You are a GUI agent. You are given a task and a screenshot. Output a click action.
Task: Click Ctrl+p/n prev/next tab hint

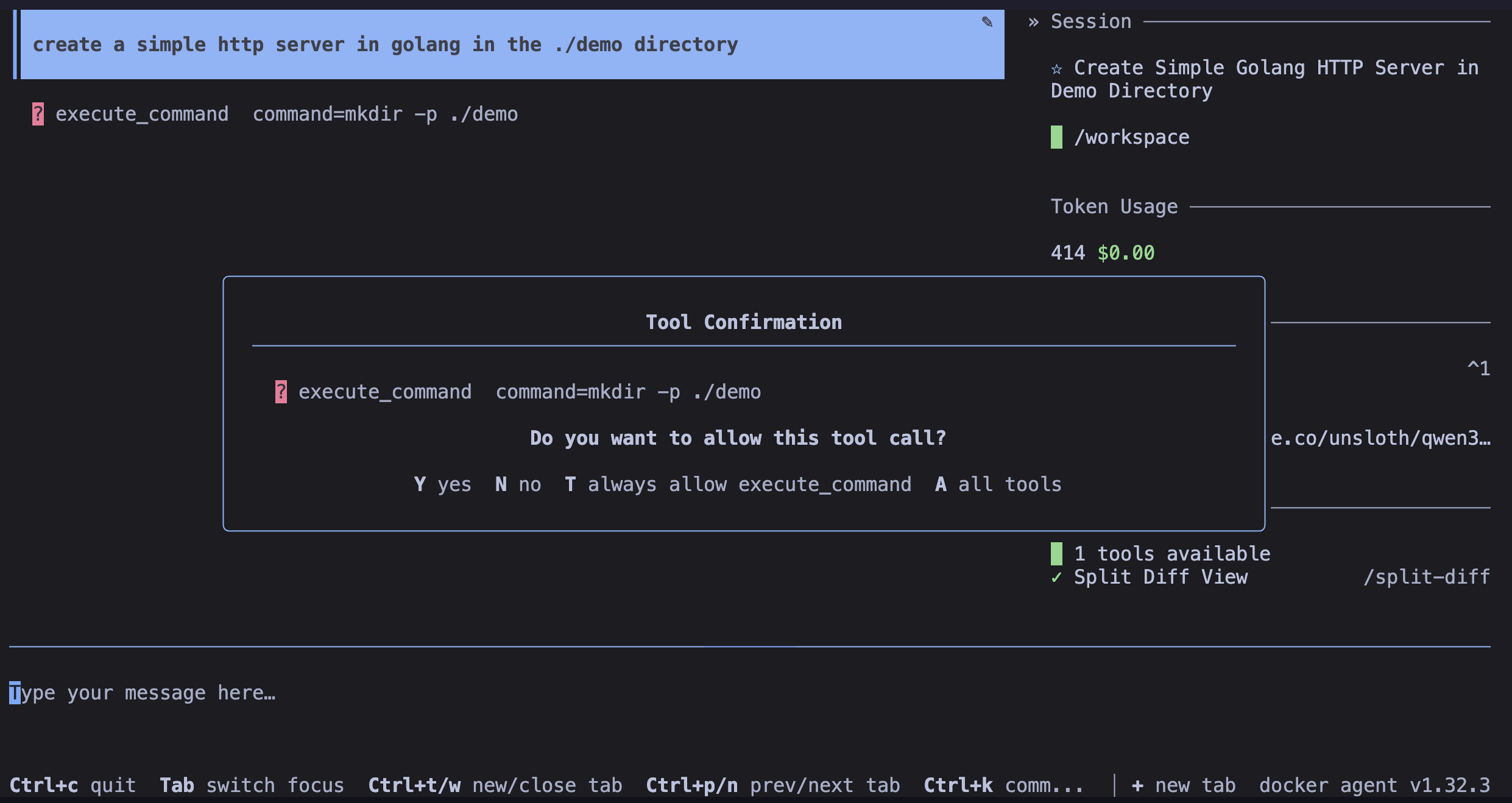(x=772, y=785)
